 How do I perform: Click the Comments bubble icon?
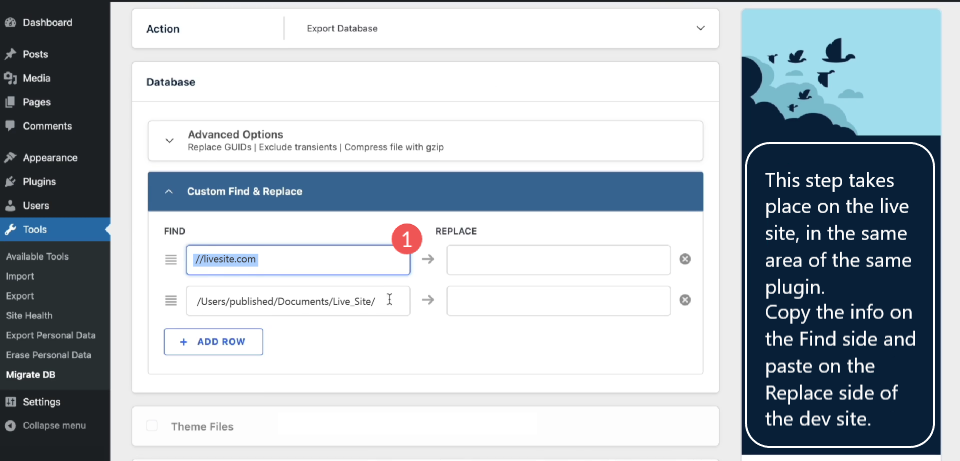point(10,126)
